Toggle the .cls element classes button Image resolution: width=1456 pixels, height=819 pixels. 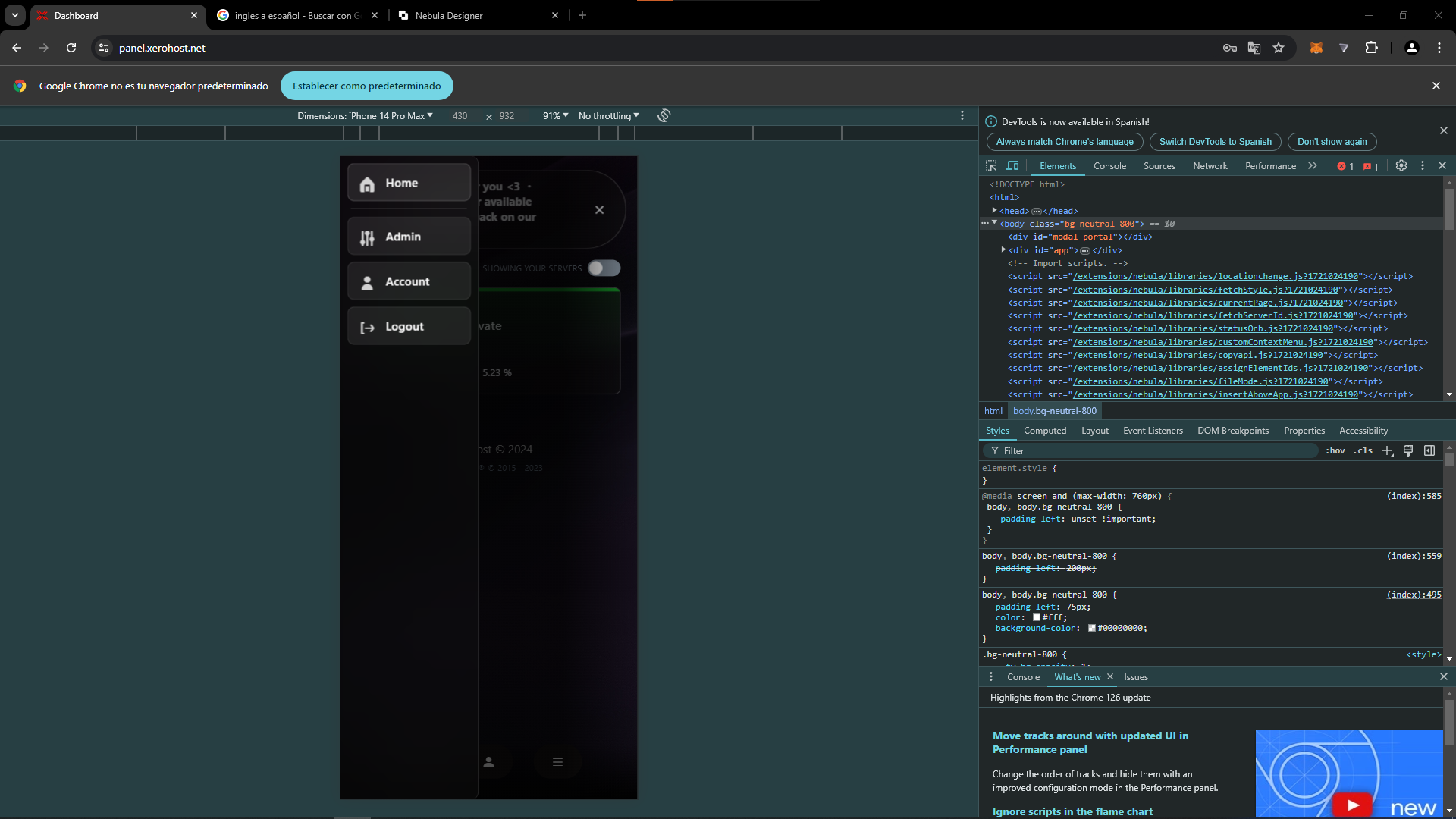click(x=1363, y=450)
